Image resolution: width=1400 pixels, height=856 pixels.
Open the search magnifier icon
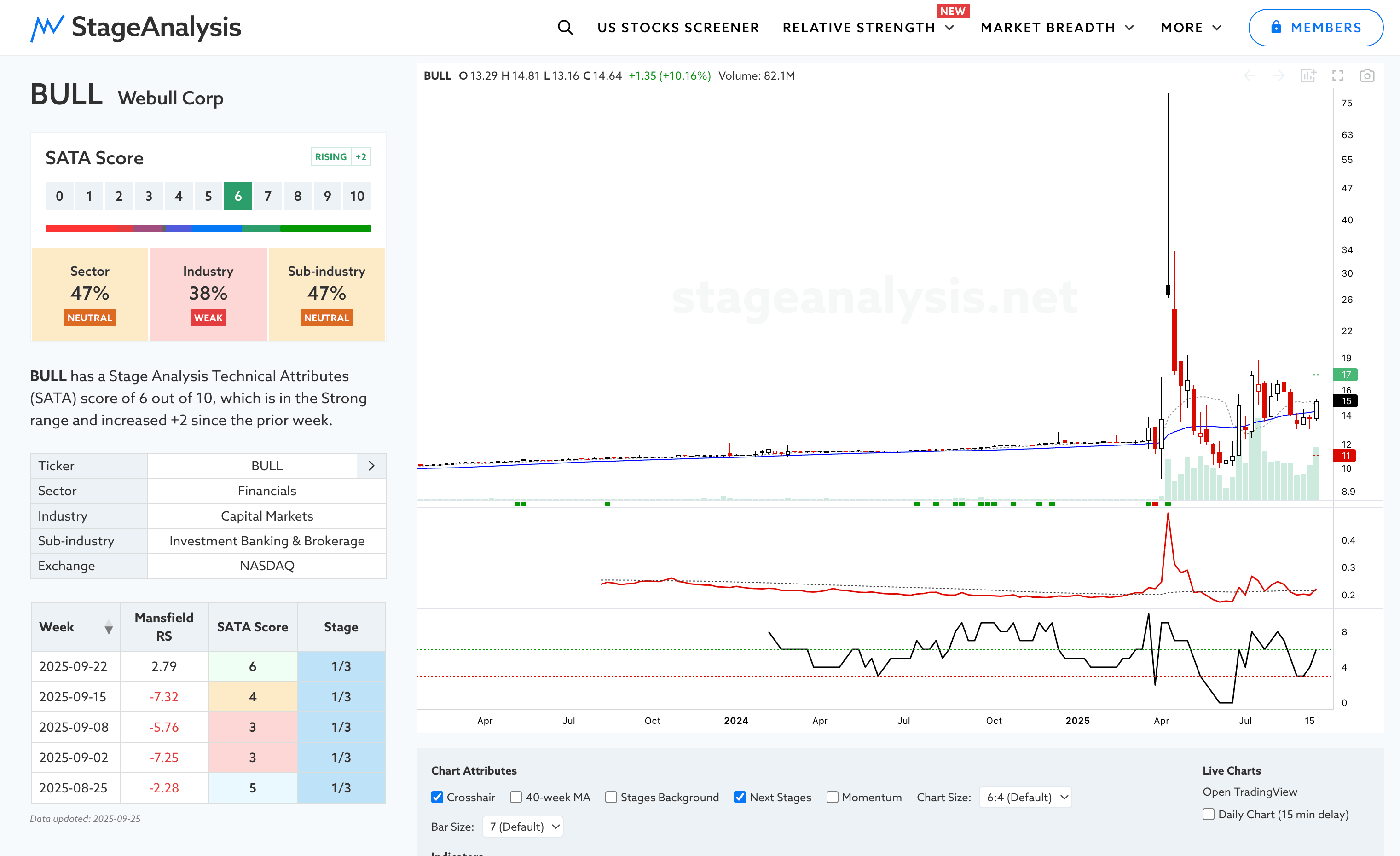tap(565, 27)
